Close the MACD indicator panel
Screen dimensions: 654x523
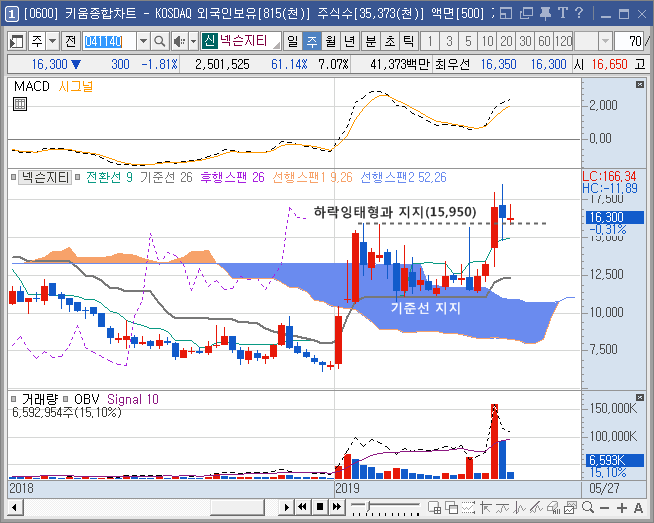pyautogui.click(x=640, y=85)
